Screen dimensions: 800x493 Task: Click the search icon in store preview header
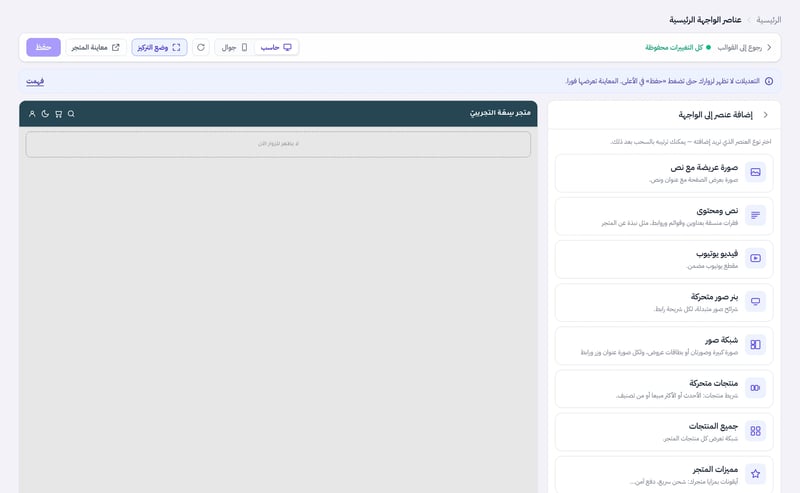pos(71,114)
